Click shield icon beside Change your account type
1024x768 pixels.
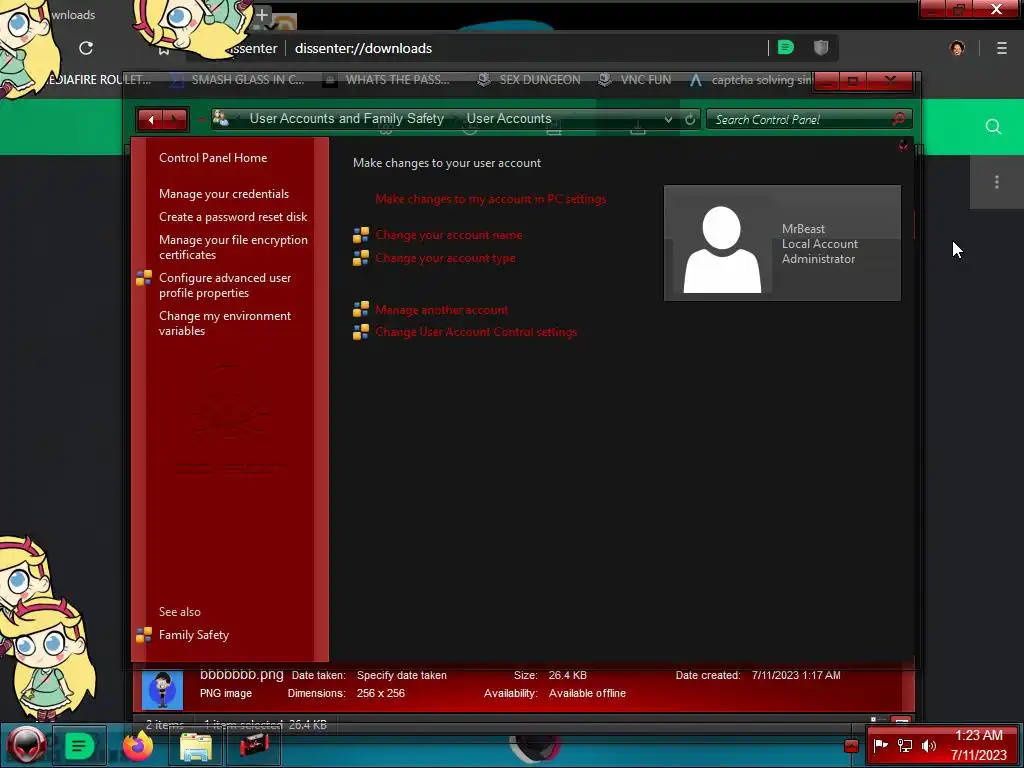tap(361, 259)
